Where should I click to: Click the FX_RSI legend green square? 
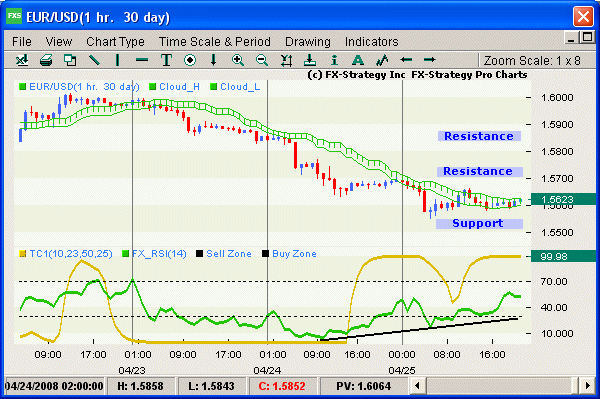coord(125,254)
